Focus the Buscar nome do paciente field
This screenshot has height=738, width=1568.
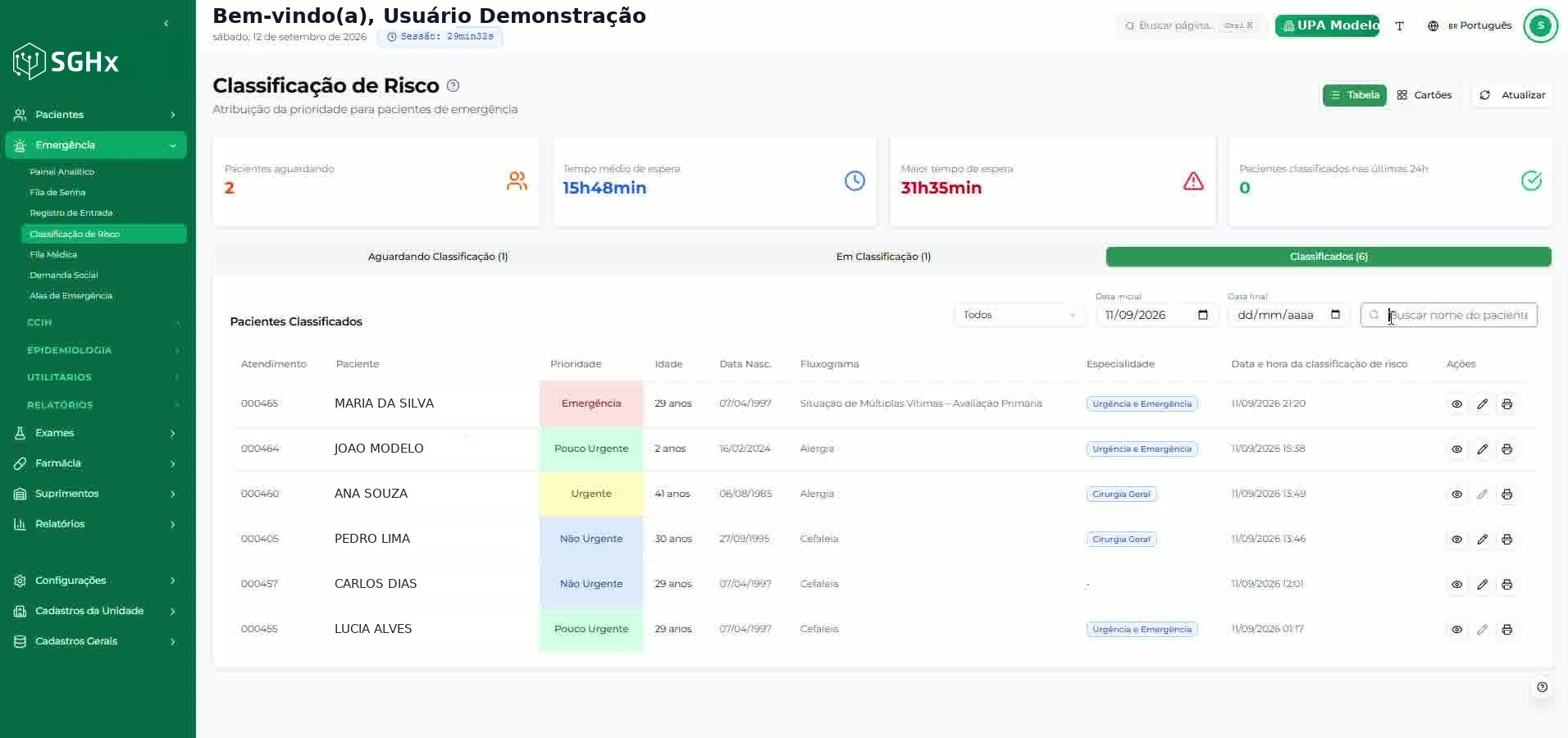1449,315
